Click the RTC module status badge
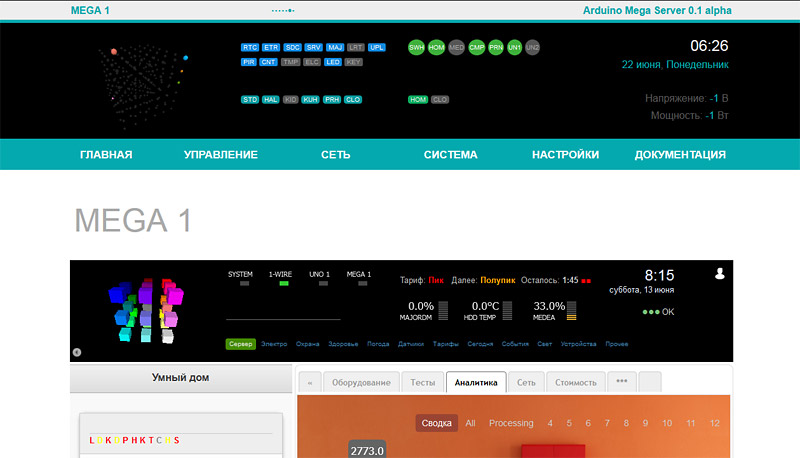The image size is (800, 458). tap(250, 47)
